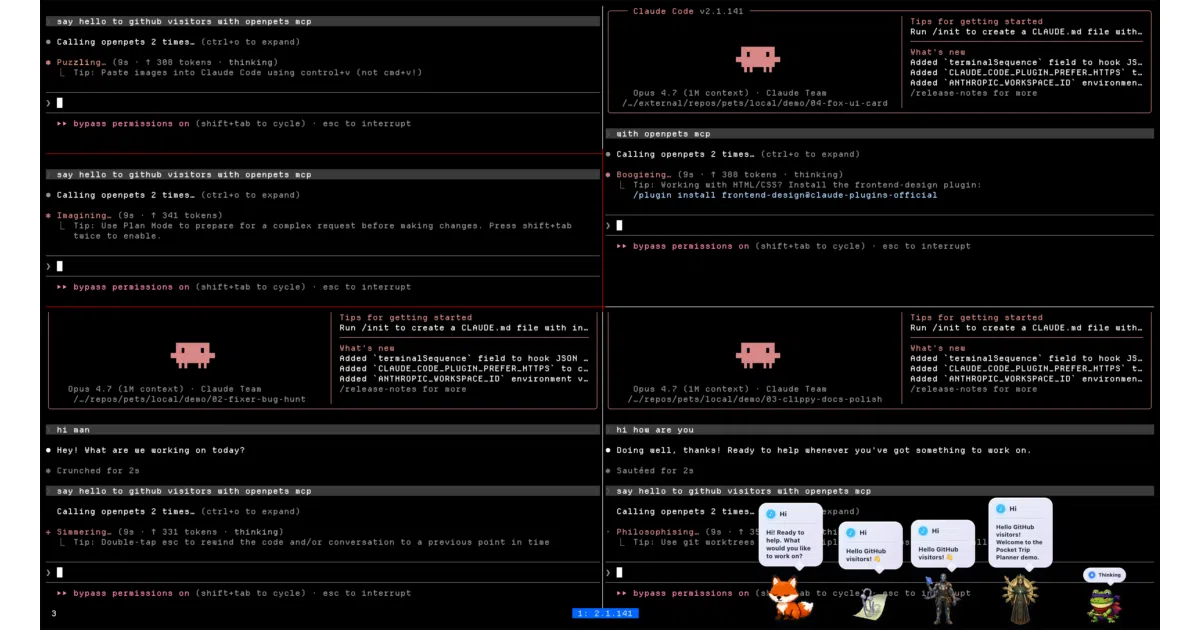The image size is (1200, 630).
Task: Toggle bypass permissions mode in the Boogieing pane
Action: coord(691,246)
